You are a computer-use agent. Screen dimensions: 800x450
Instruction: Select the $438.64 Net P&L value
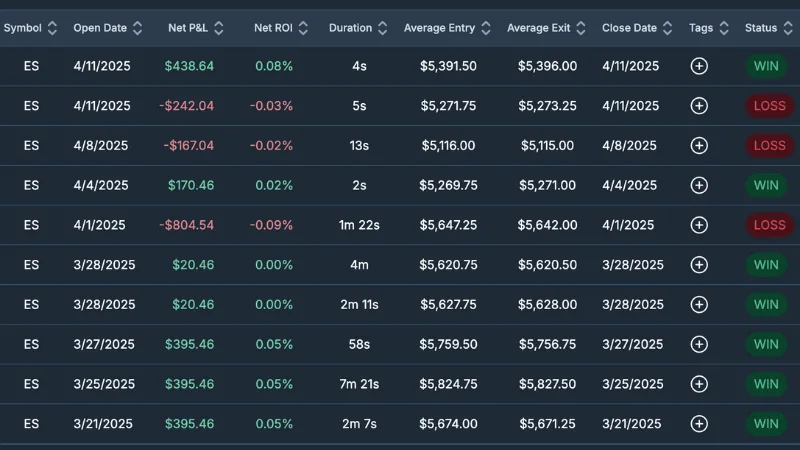(x=189, y=66)
